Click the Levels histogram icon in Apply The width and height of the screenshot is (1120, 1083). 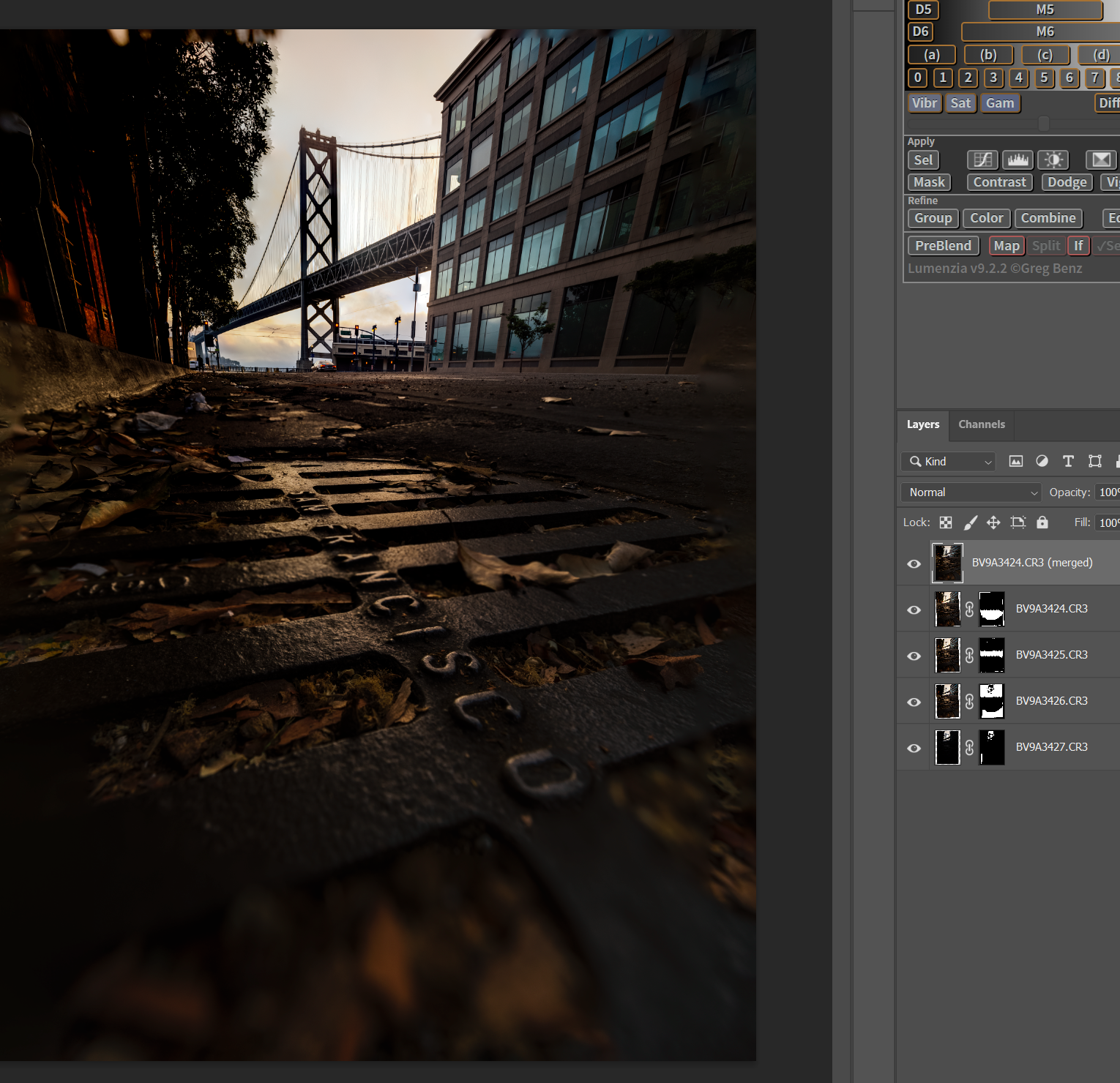coord(1018,160)
